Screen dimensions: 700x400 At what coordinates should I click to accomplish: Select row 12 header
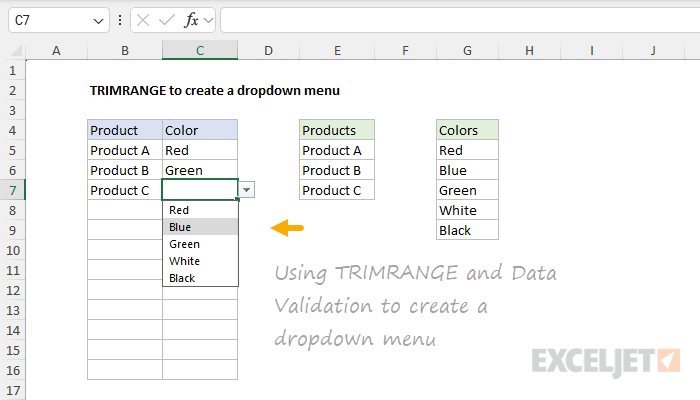[x=12, y=291]
